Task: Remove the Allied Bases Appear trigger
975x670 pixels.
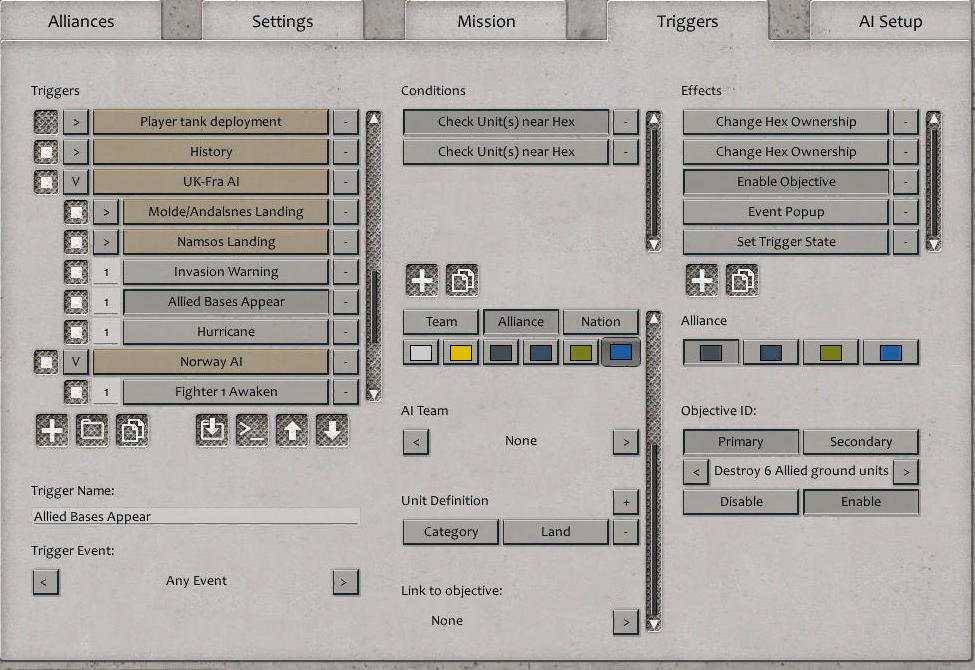Action: point(346,302)
